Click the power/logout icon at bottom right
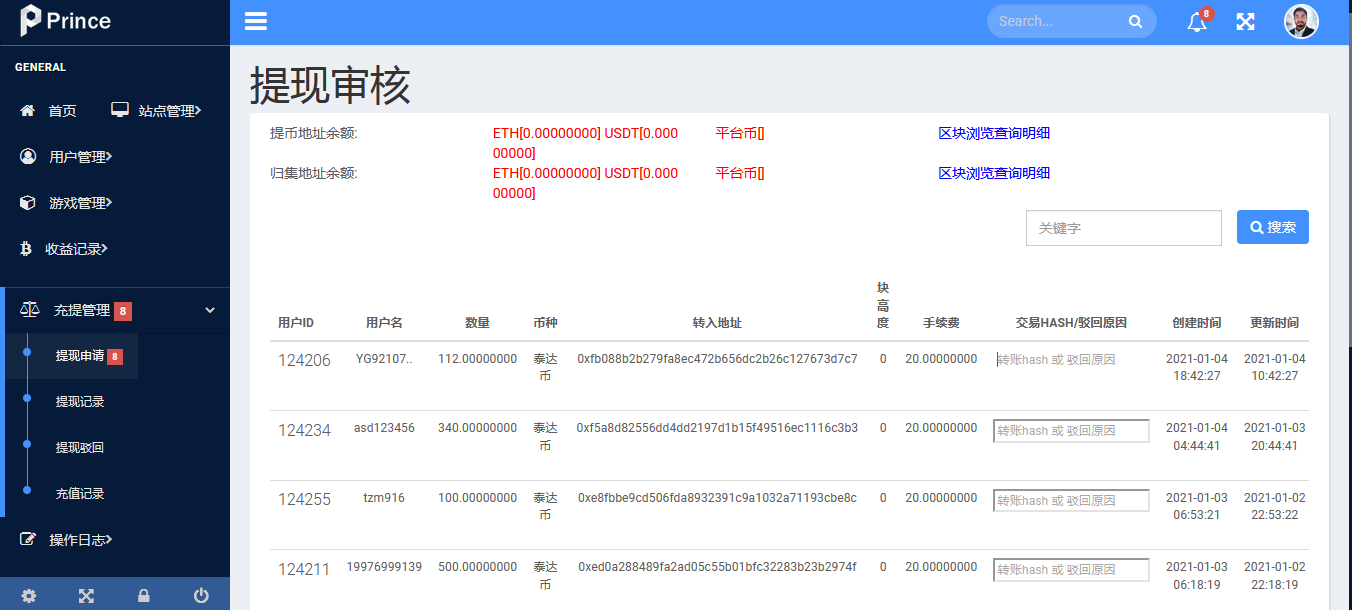Viewport: 1352px width, 610px height. (x=201, y=595)
